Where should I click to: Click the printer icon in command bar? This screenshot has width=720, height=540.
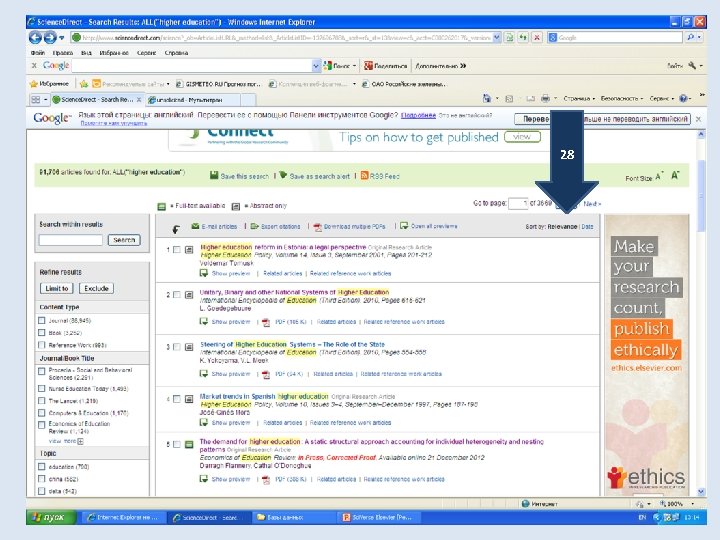click(x=545, y=98)
